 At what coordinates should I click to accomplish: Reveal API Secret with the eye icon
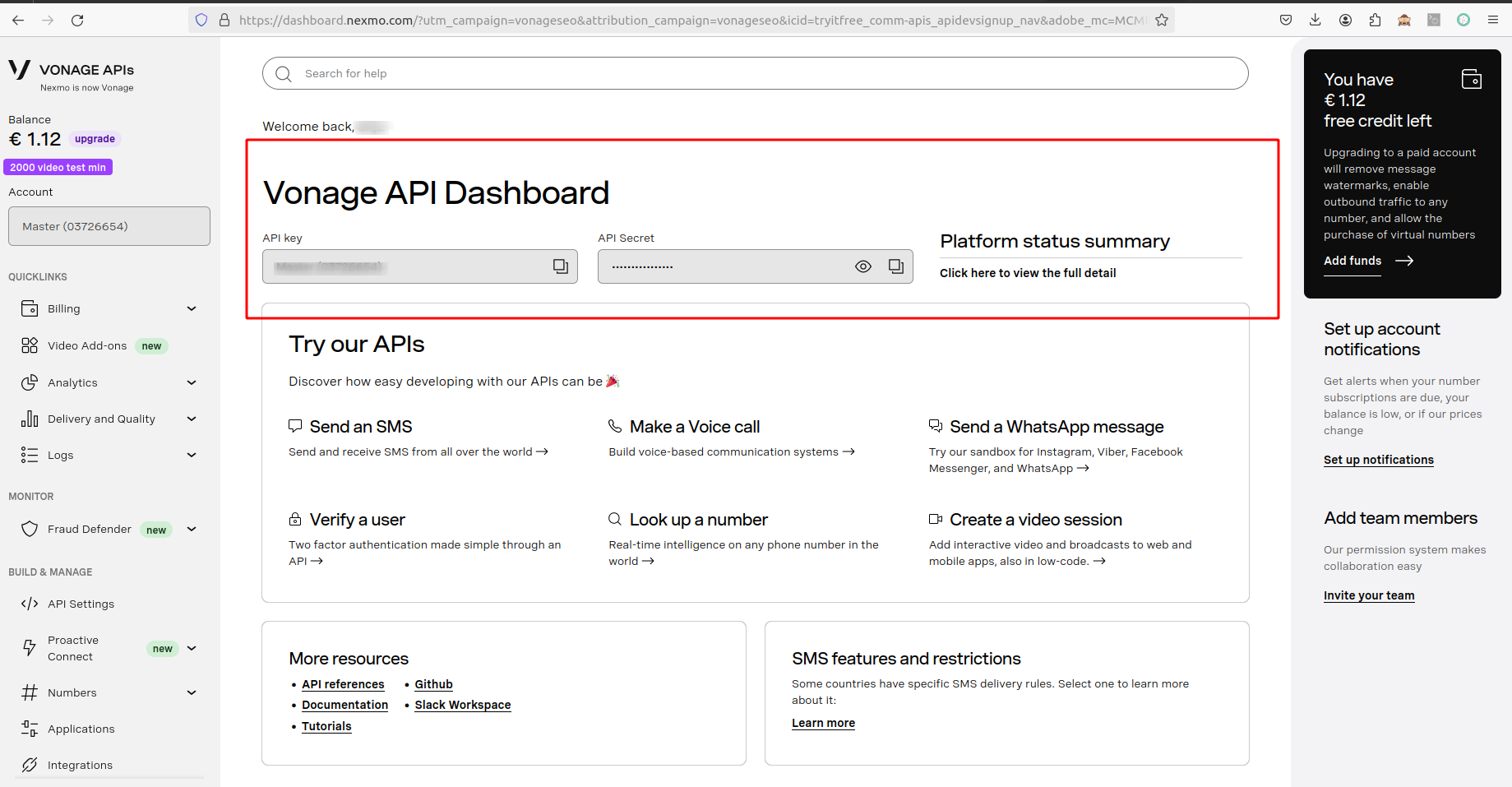click(862, 266)
